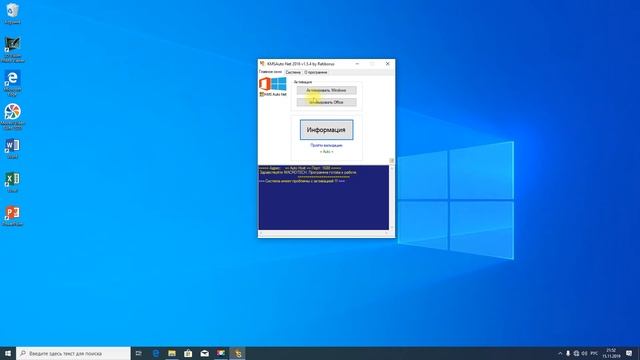Click the Office and Windows logo in KMSAuto
640x360 pixels.
(x=273, y=84)
